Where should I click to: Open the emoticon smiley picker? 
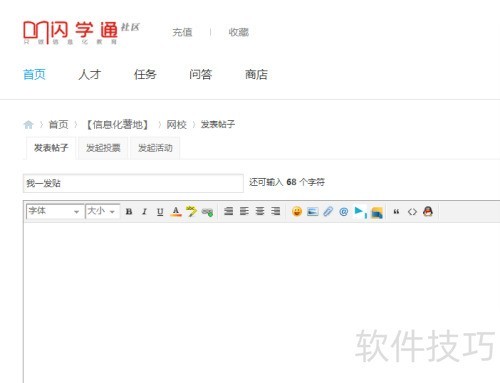click(297, 211)
